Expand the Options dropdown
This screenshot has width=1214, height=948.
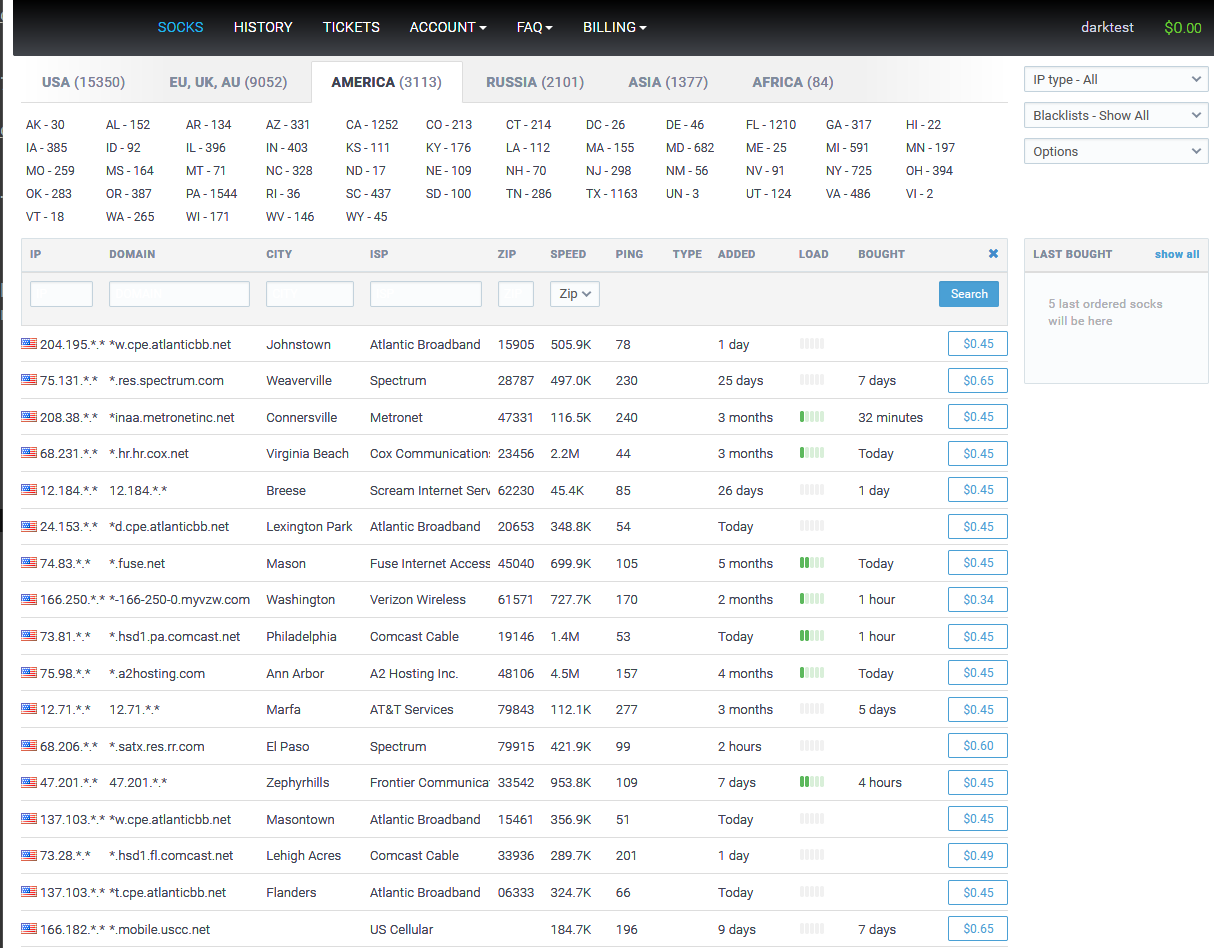pyautogui.click(x=1115, y=151)
